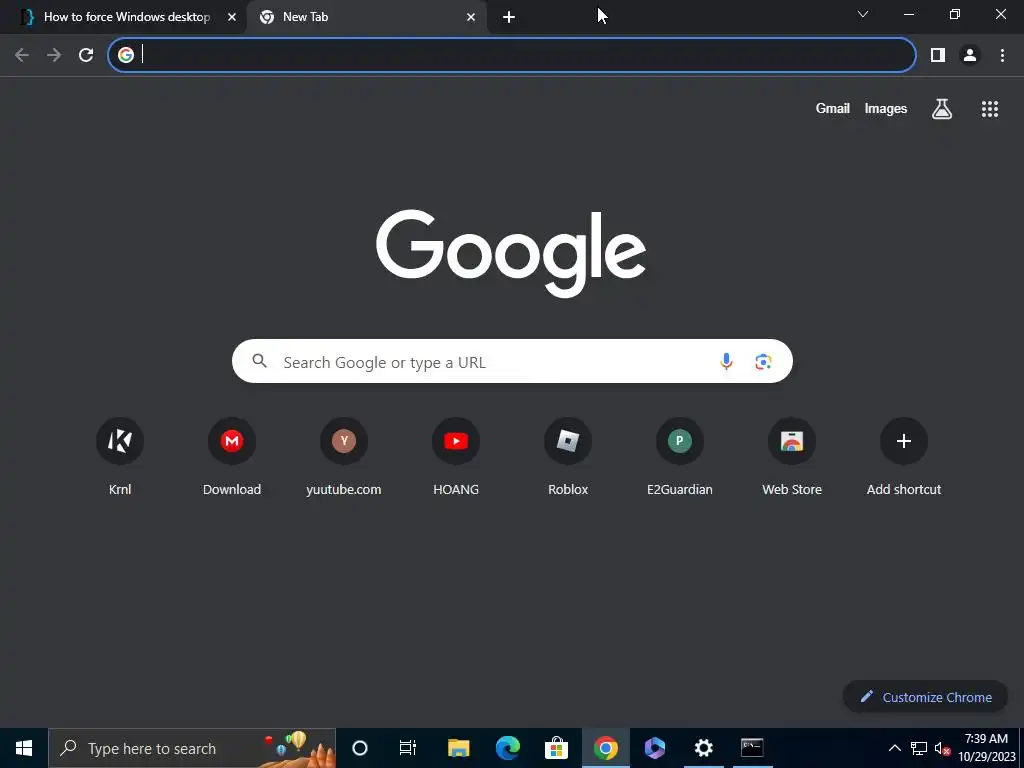
Task: Open Search Labs flask icon
Action: 942,108
